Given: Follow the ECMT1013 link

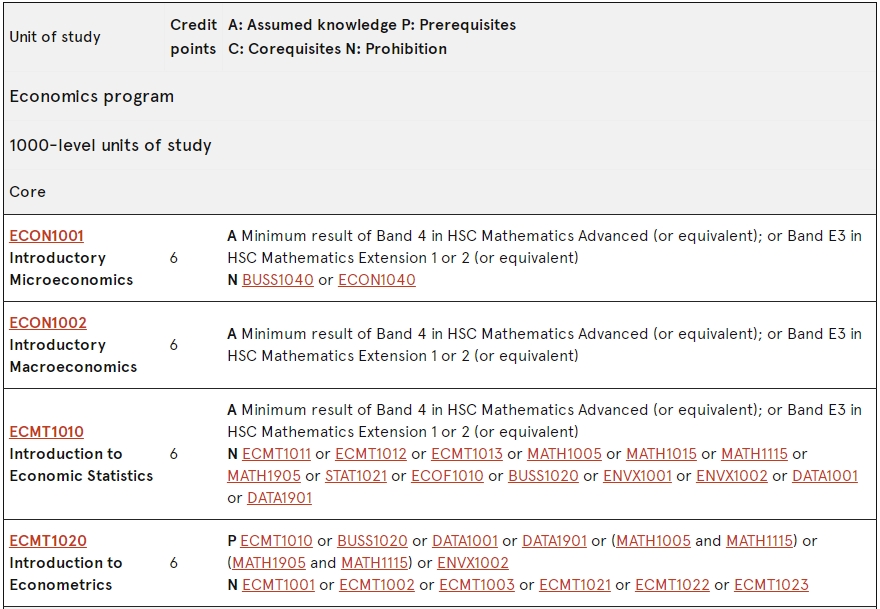Looking at the screenshot, I should (x=466, y=454).
